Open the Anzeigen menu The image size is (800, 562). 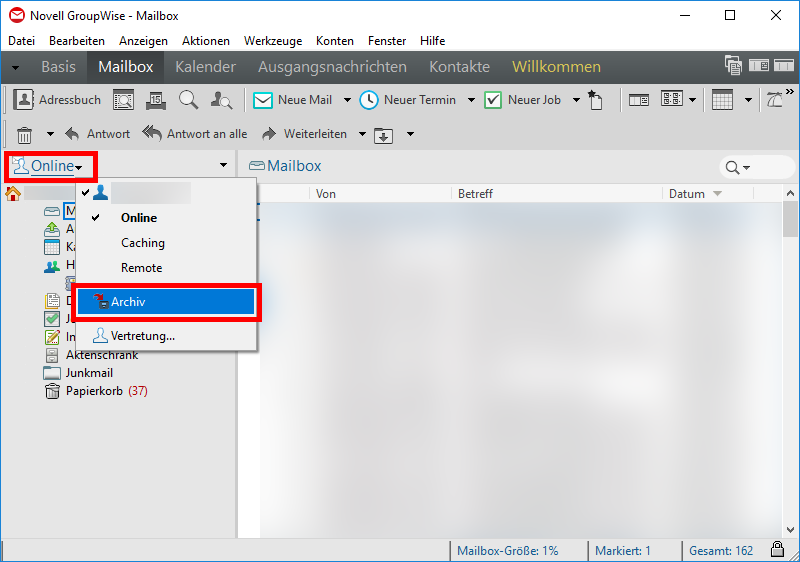pos(143,41)
